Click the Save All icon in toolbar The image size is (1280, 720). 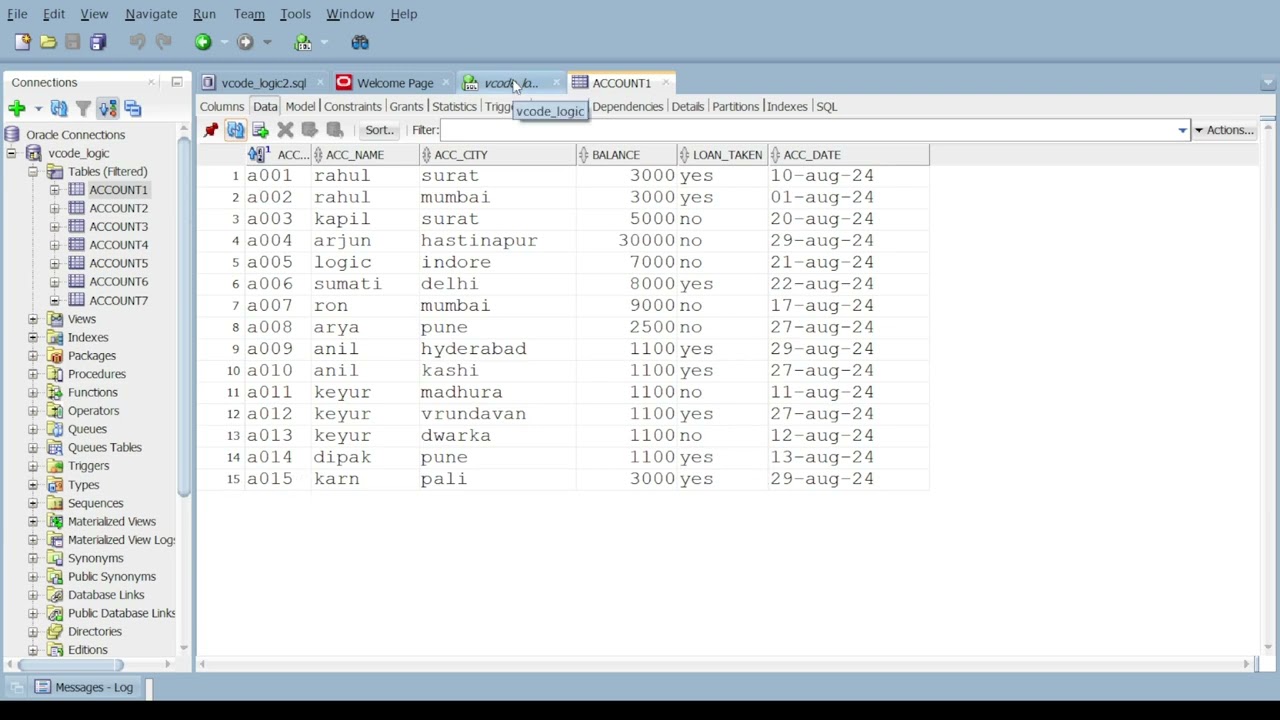pos(98,42)
